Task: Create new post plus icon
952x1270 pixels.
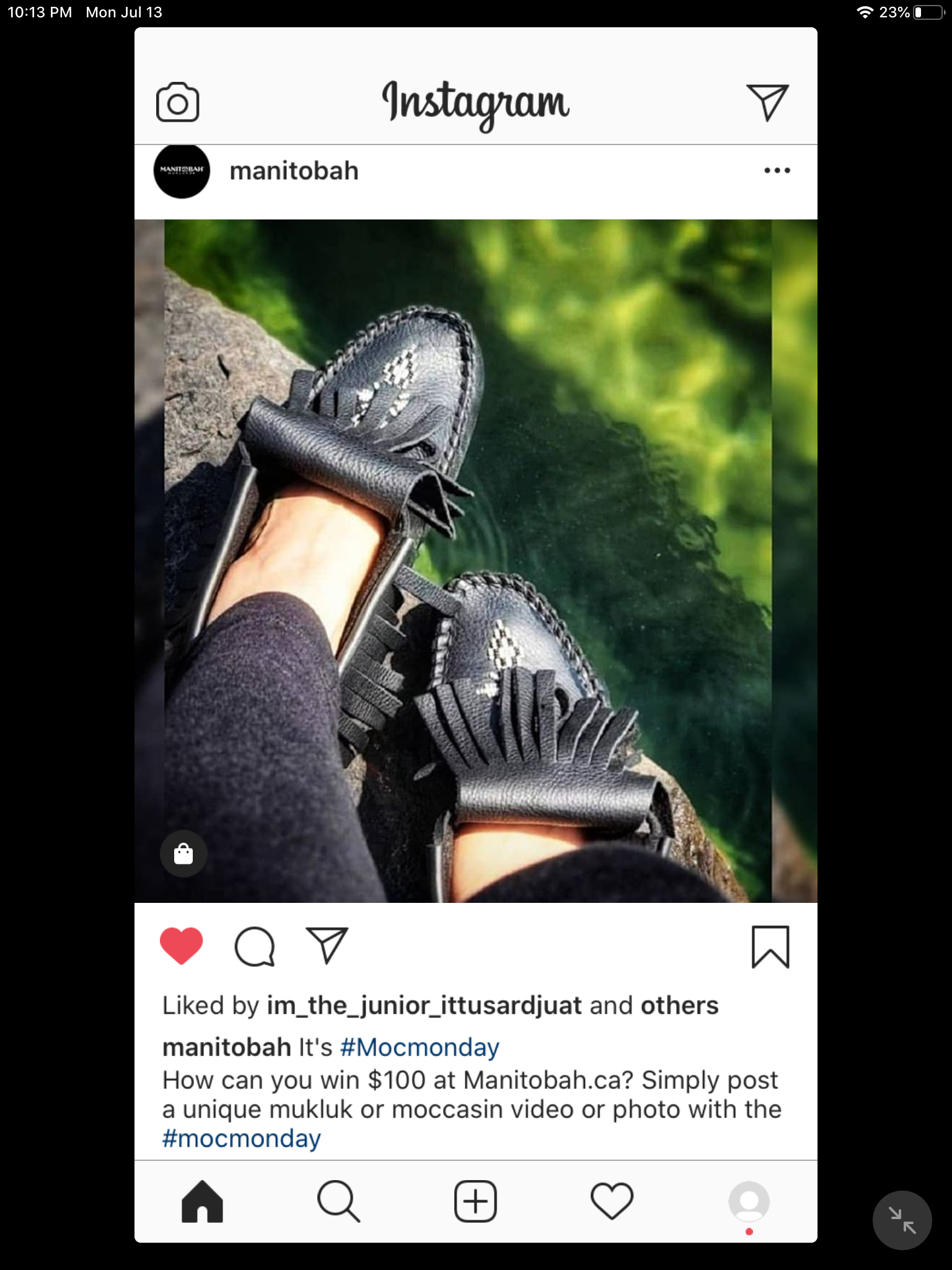Action: click(475, 1201)
